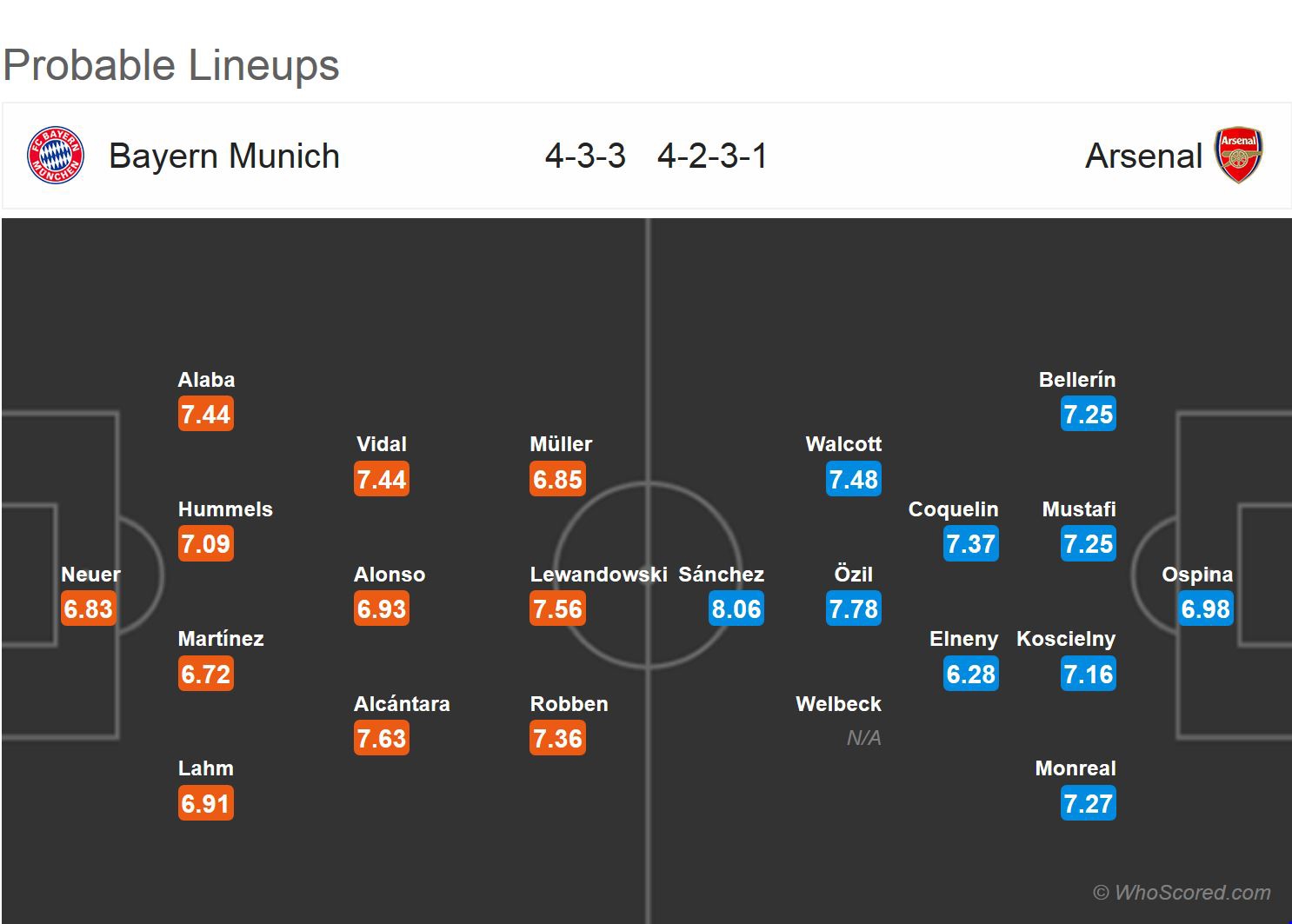The height and width of the screenshot is (924, 1292).
Task: Select the player name Robben
Action: click(569, 704)
